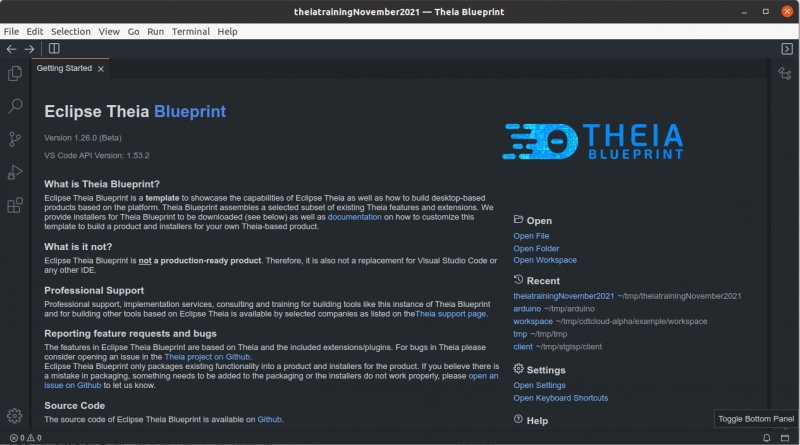The width and height of the screenshot is (800, 445).
Task: Open recent client workspace
Action: click(x=523, y=347)
